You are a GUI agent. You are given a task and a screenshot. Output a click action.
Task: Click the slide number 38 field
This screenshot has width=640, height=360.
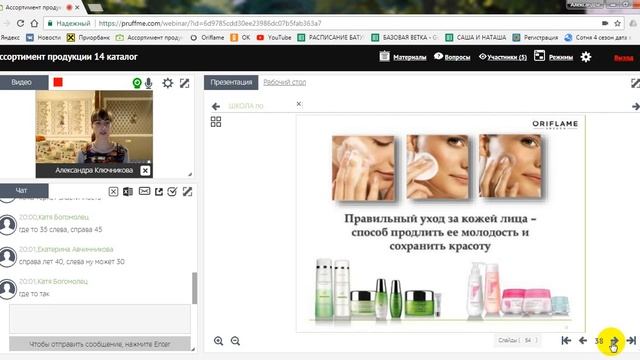(x=599, y=341)
